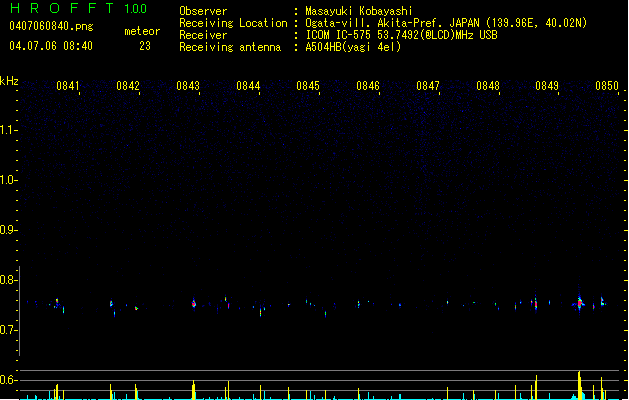Select the name Masayuki Kobayashi
This screenshot has height=400, width=629.
pyautogui.click(x=359, y=11)
